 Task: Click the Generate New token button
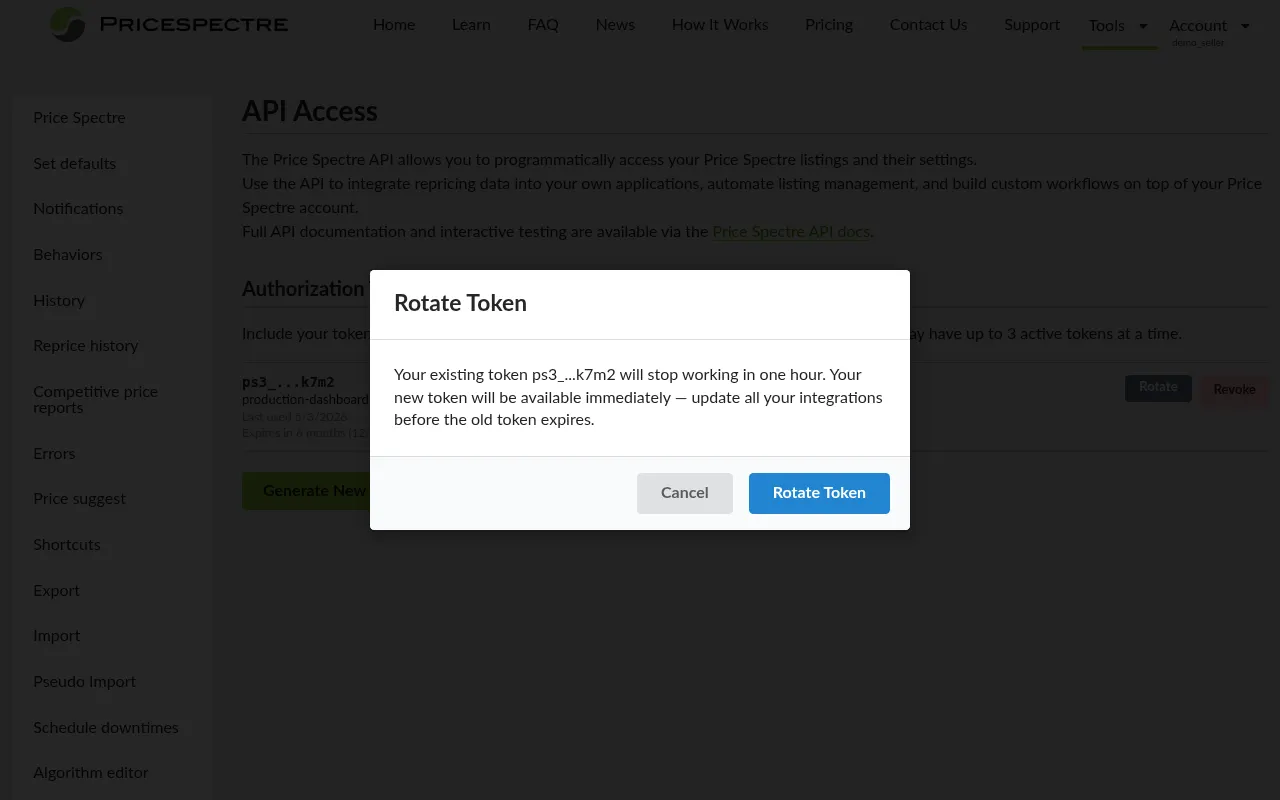[306, 491]
